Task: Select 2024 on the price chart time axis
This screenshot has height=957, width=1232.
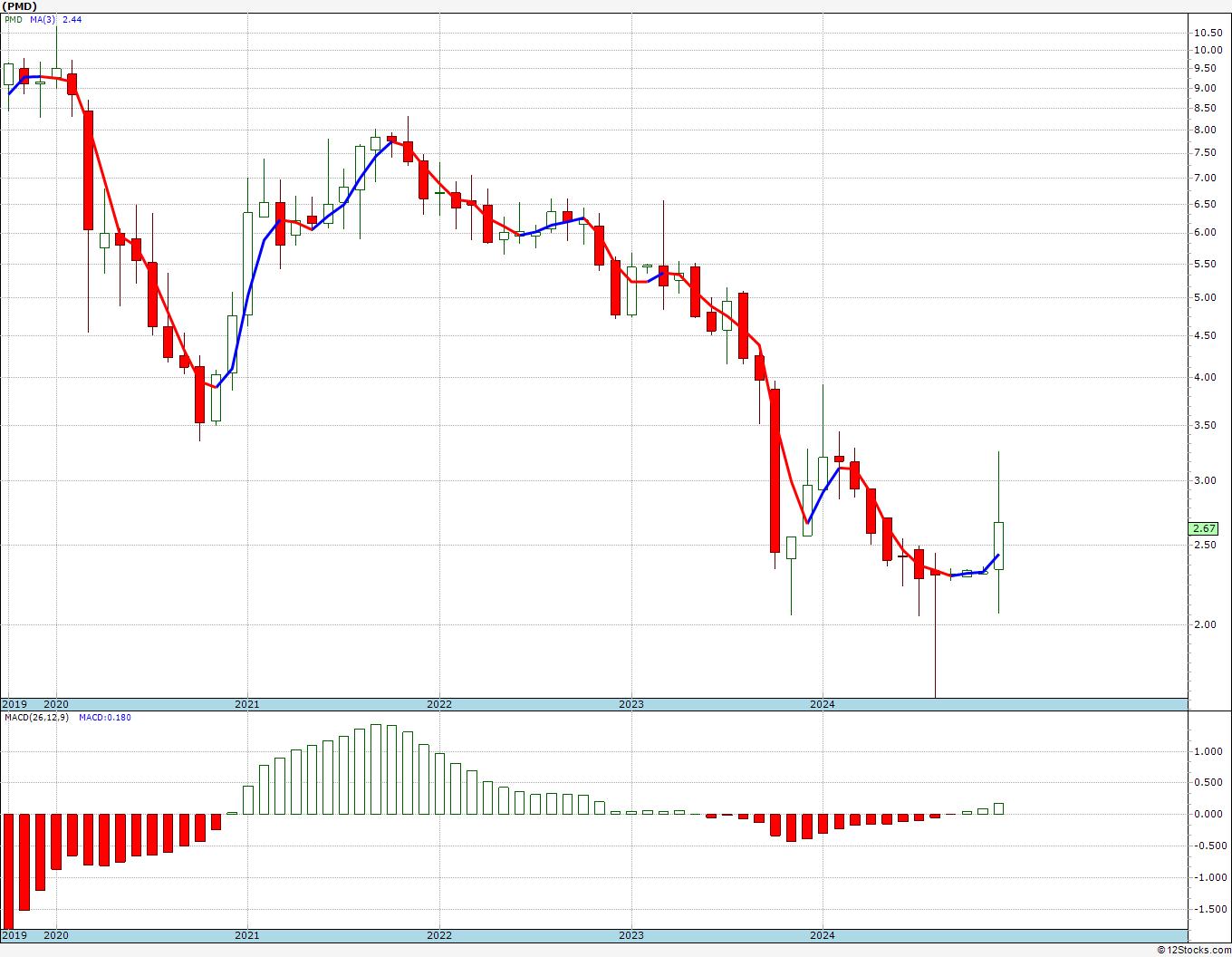Action: click(823, 704)
